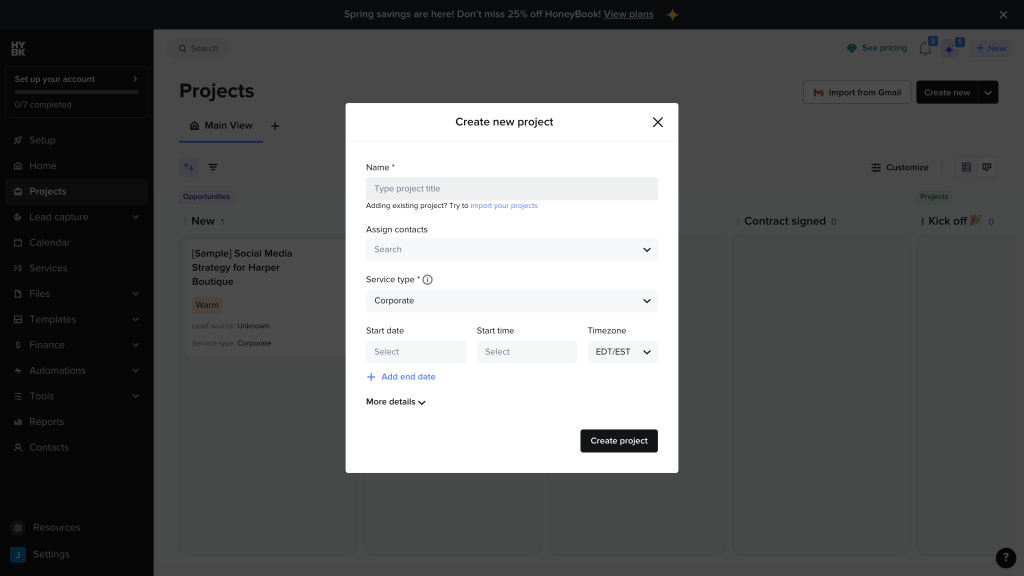Click the Name project title field
The image size is (1024, 576).
[x=511, y=189]
